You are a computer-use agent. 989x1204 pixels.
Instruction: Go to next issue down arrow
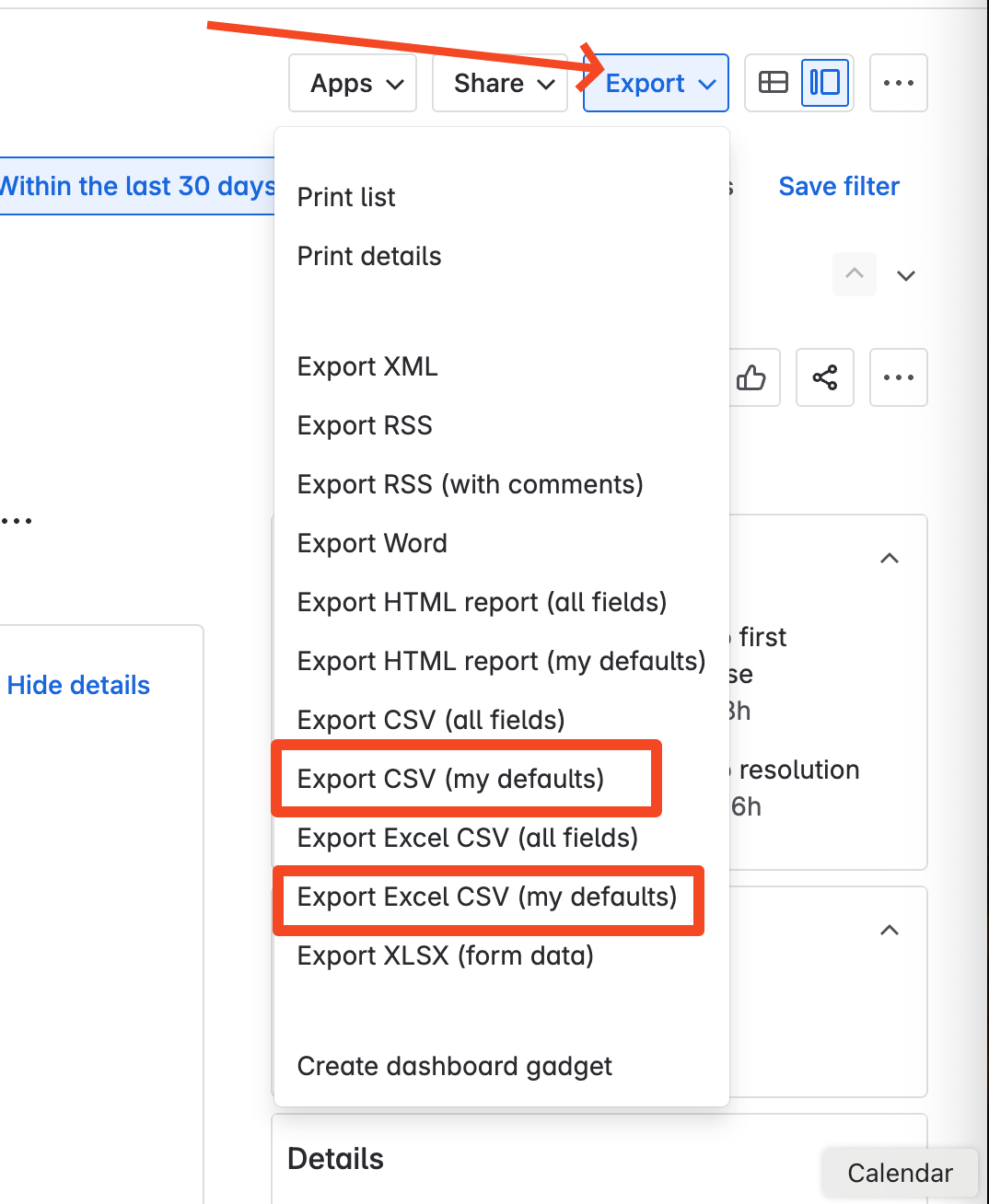(906, 275)
